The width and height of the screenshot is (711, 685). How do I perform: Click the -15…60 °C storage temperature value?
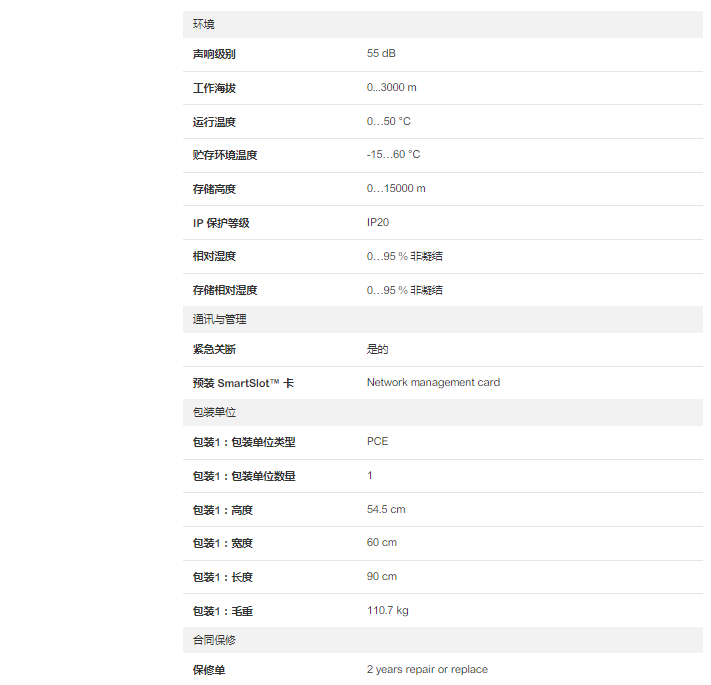pos(393,154)
